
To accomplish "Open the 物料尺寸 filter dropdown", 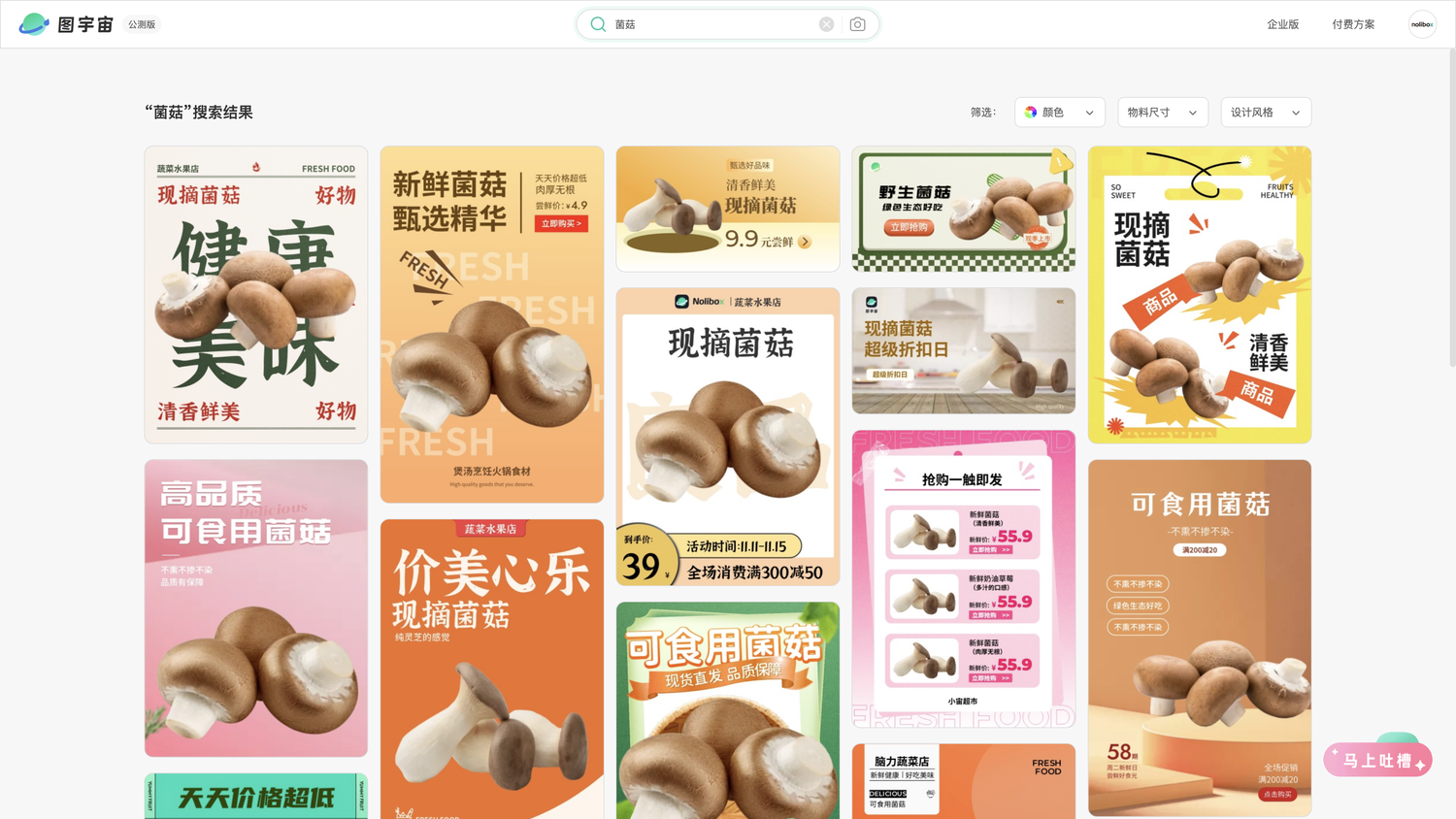I will pyautogui.click(x=1163, y=113).
